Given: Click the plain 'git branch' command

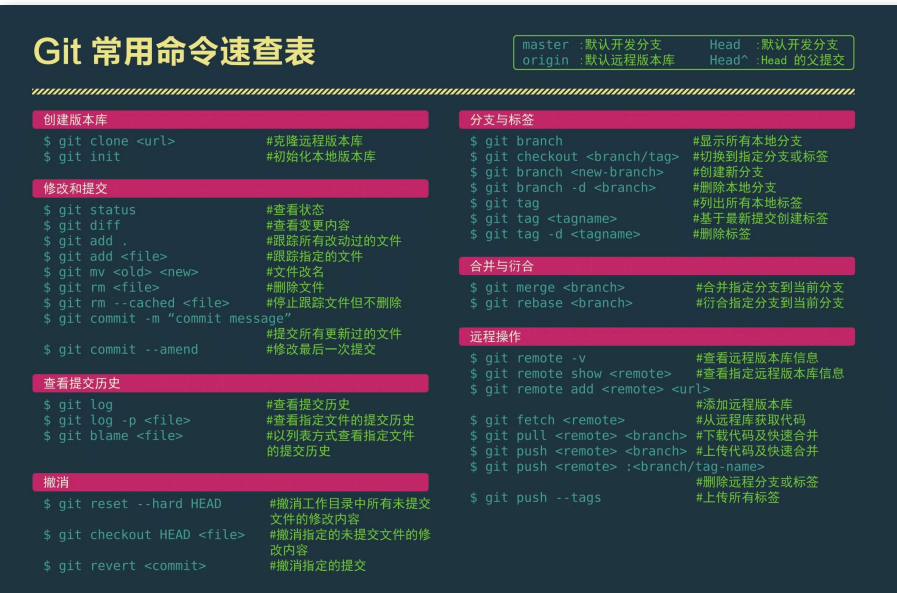Looking at the screenshot, I should pos(516,141).
